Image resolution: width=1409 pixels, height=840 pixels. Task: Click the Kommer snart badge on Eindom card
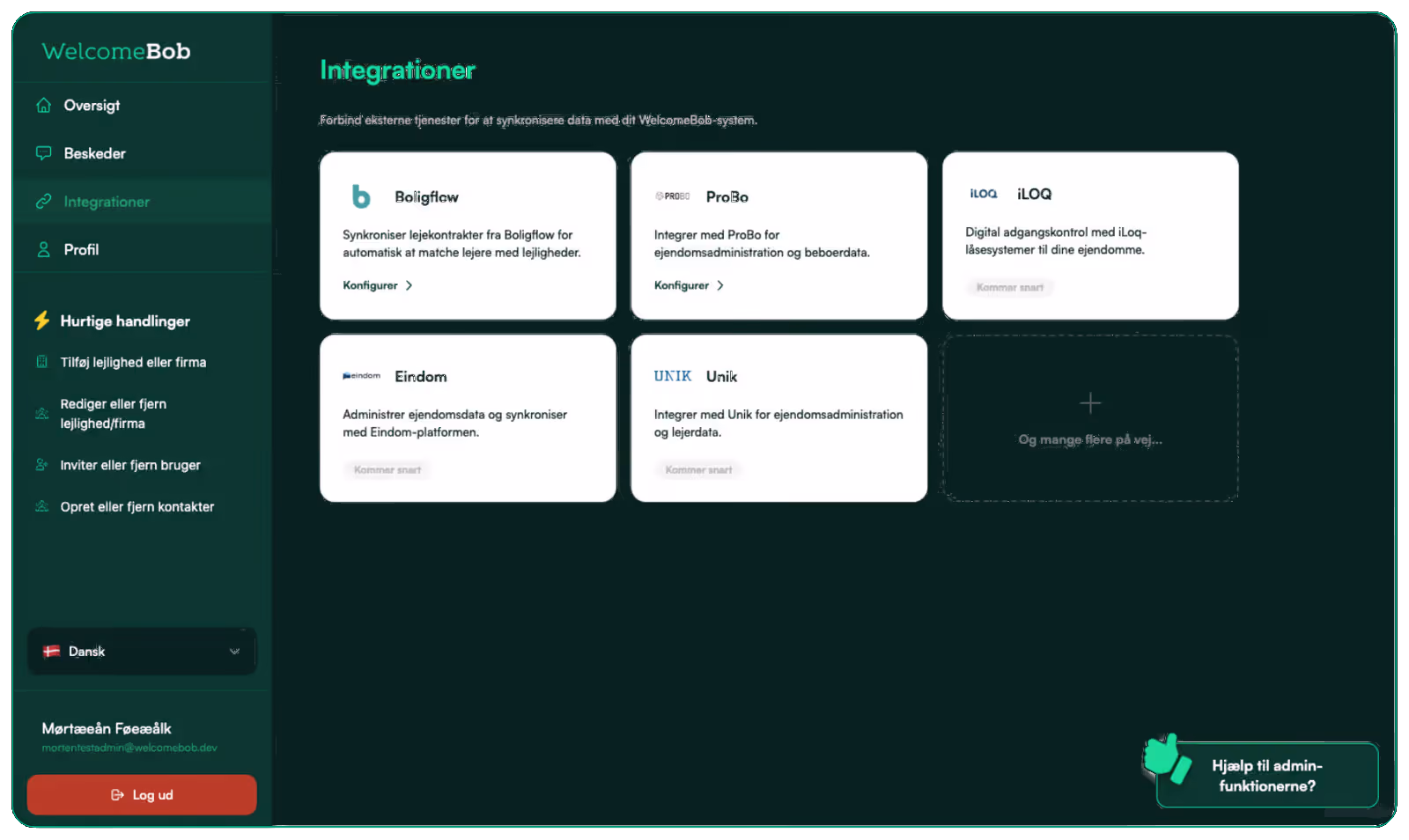pos(387,469)
